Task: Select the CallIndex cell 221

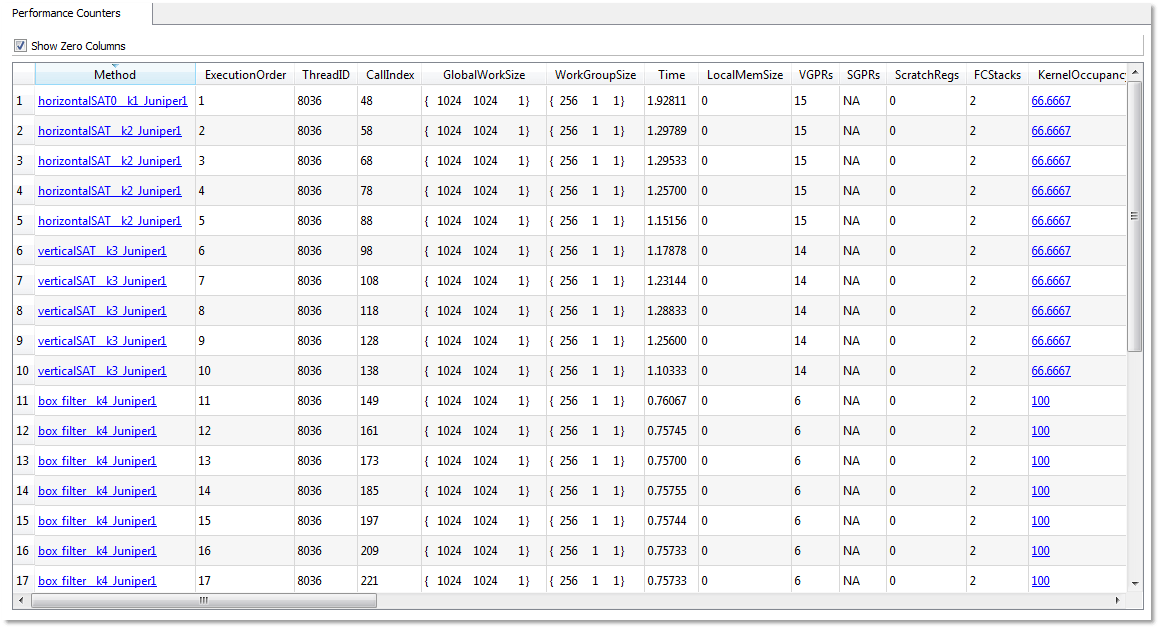Action: pyautogui.click(x=390, y=581)
